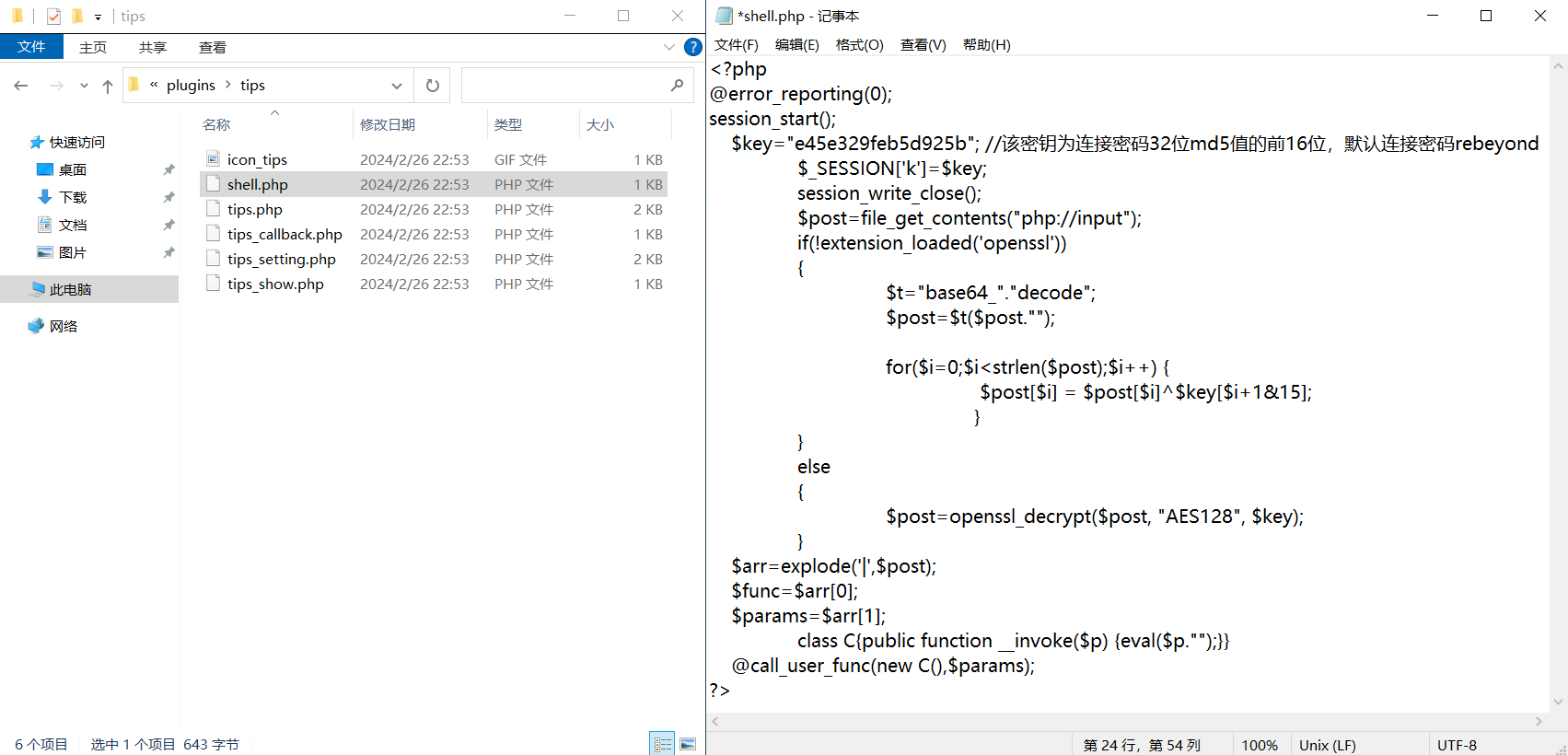
Task: Open the quick access toolbar customize arrow
Action: click(98, 17)
